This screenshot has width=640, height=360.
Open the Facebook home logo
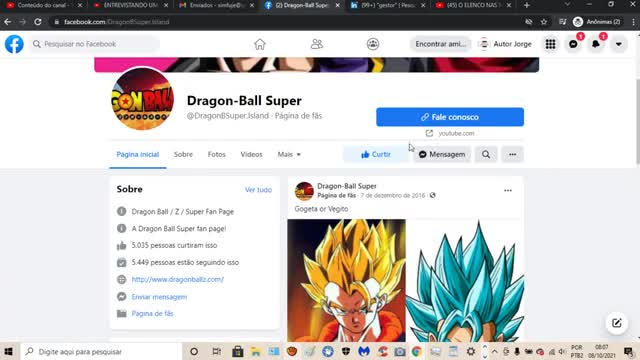[x=14, y=44]
